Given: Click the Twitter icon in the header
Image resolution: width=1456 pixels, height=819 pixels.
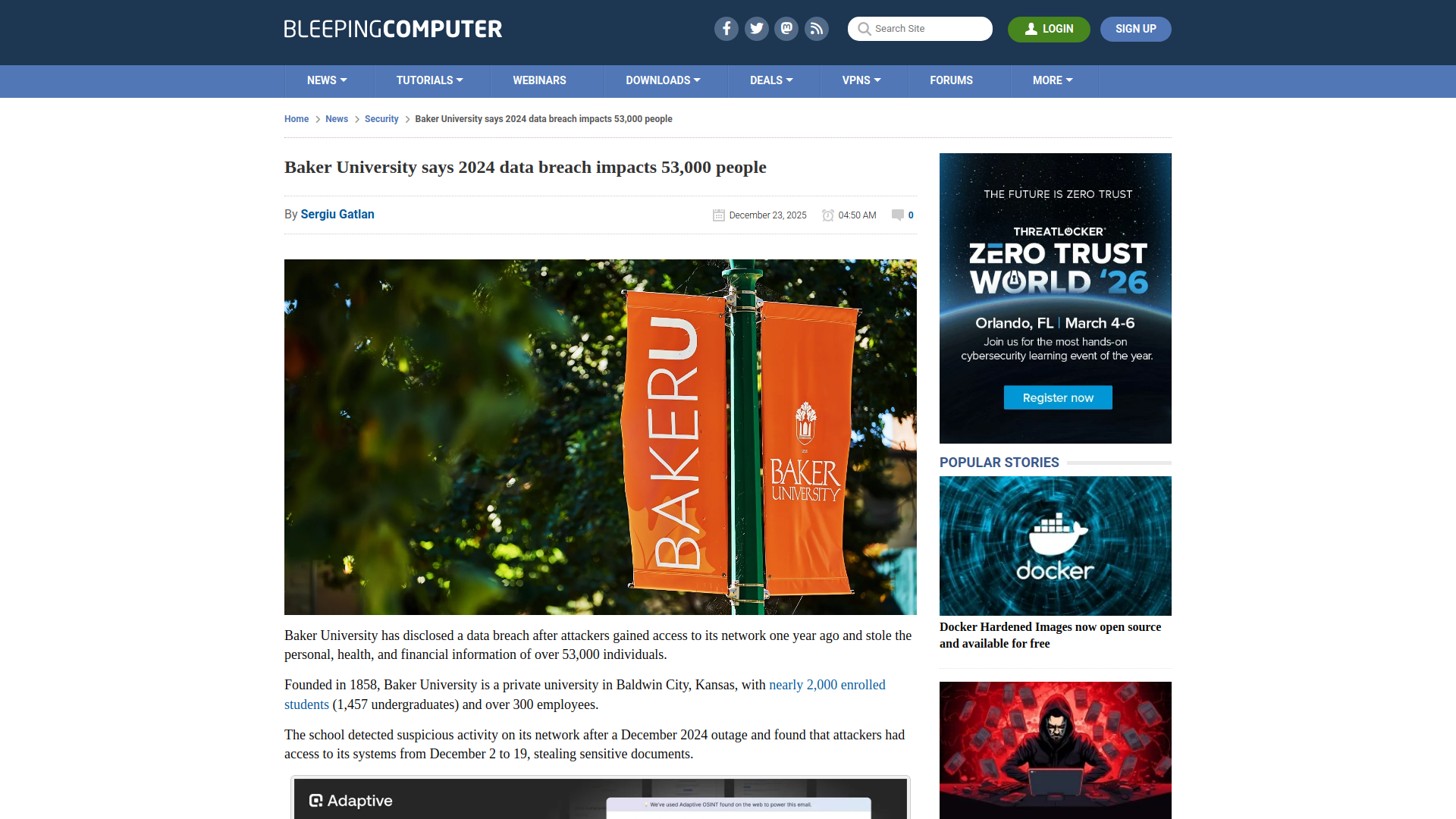Looking at the screenshot, I should [756, 28].
